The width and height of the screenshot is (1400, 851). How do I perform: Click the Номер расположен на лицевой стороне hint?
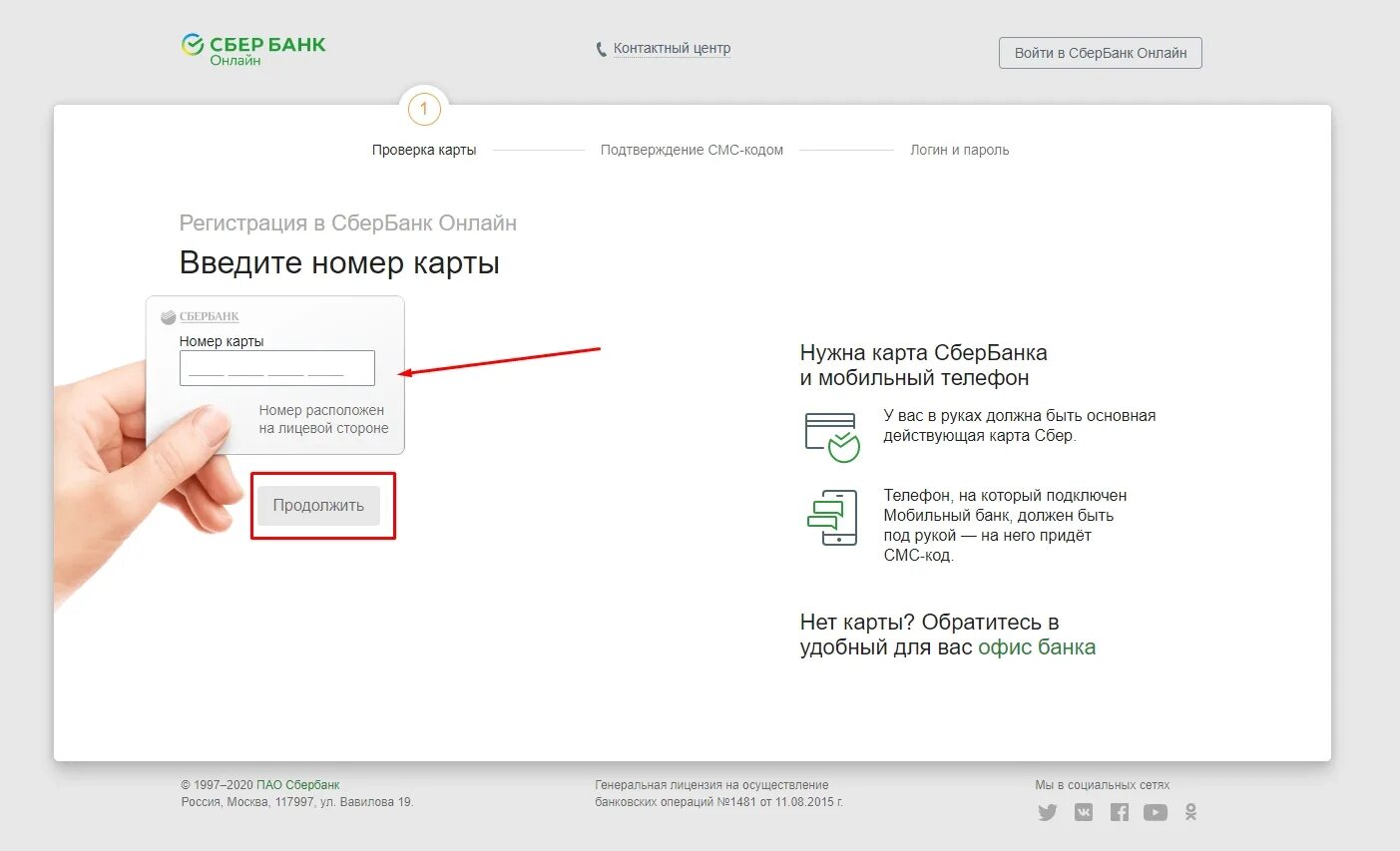point(323,419)
